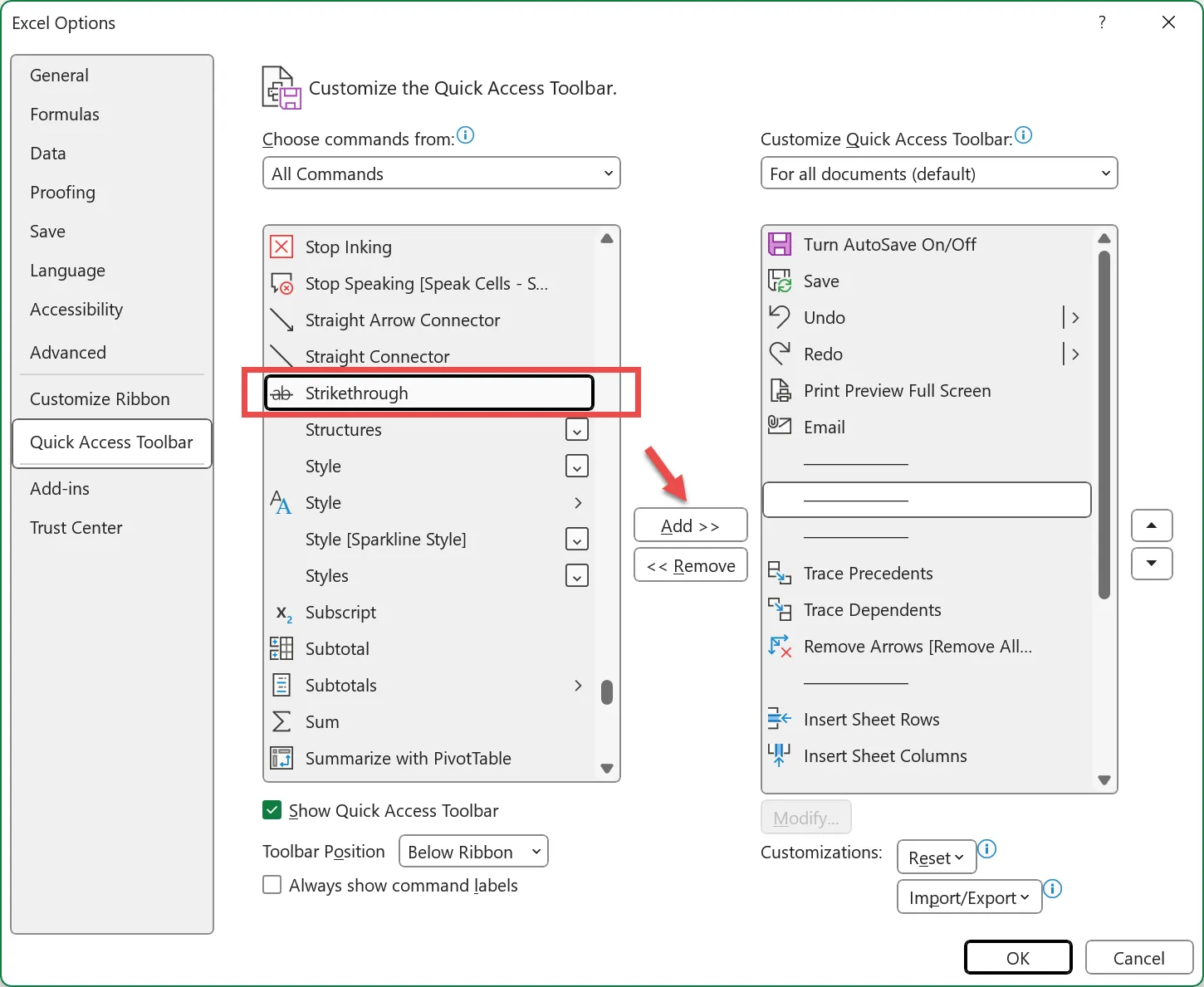Select Summarize with PivotTable icon
Image resolution: width=1204 pixels, height=987 pixels.
pyautogui.click(x=282, y=759)
